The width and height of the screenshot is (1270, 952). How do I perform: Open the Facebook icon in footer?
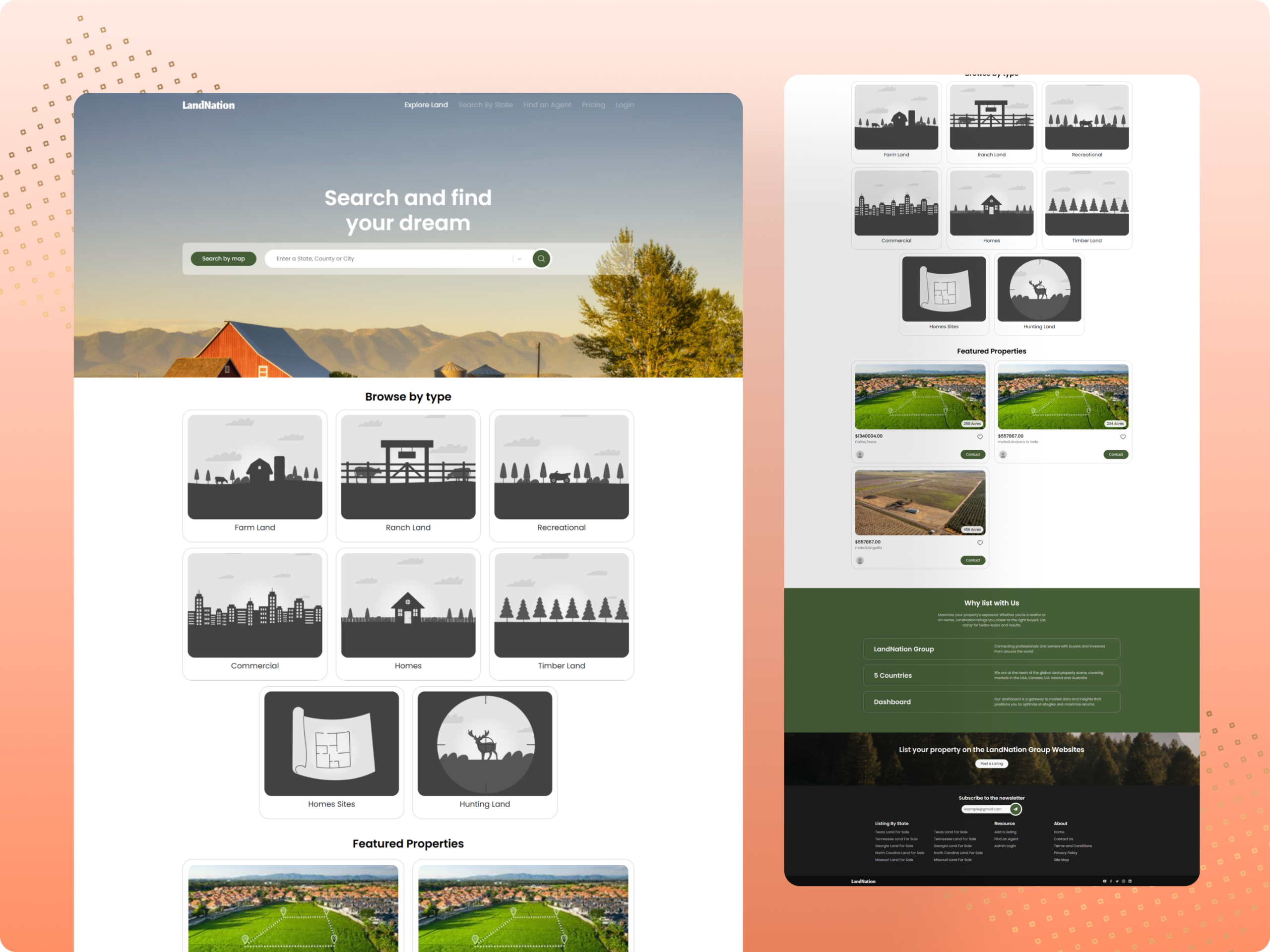click(x=1111, y=881)
